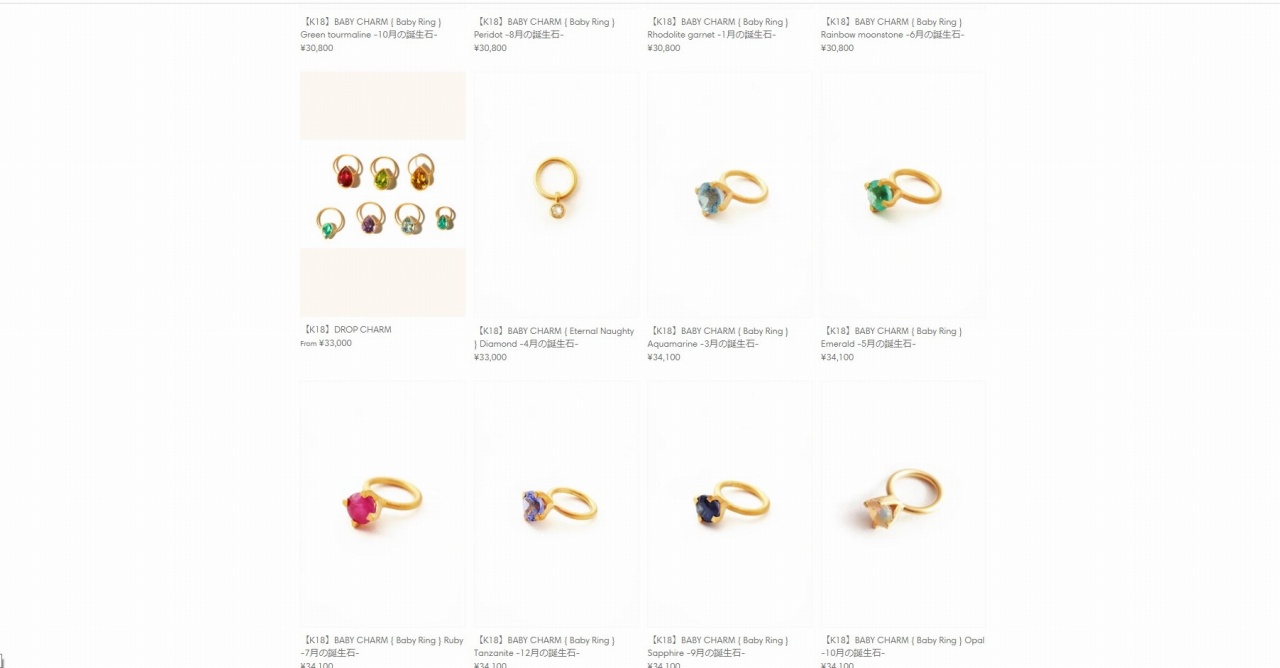Open the Aquamarine baby ring image
This screenshot has height=668, width=1280.
(x=729, y=194)
